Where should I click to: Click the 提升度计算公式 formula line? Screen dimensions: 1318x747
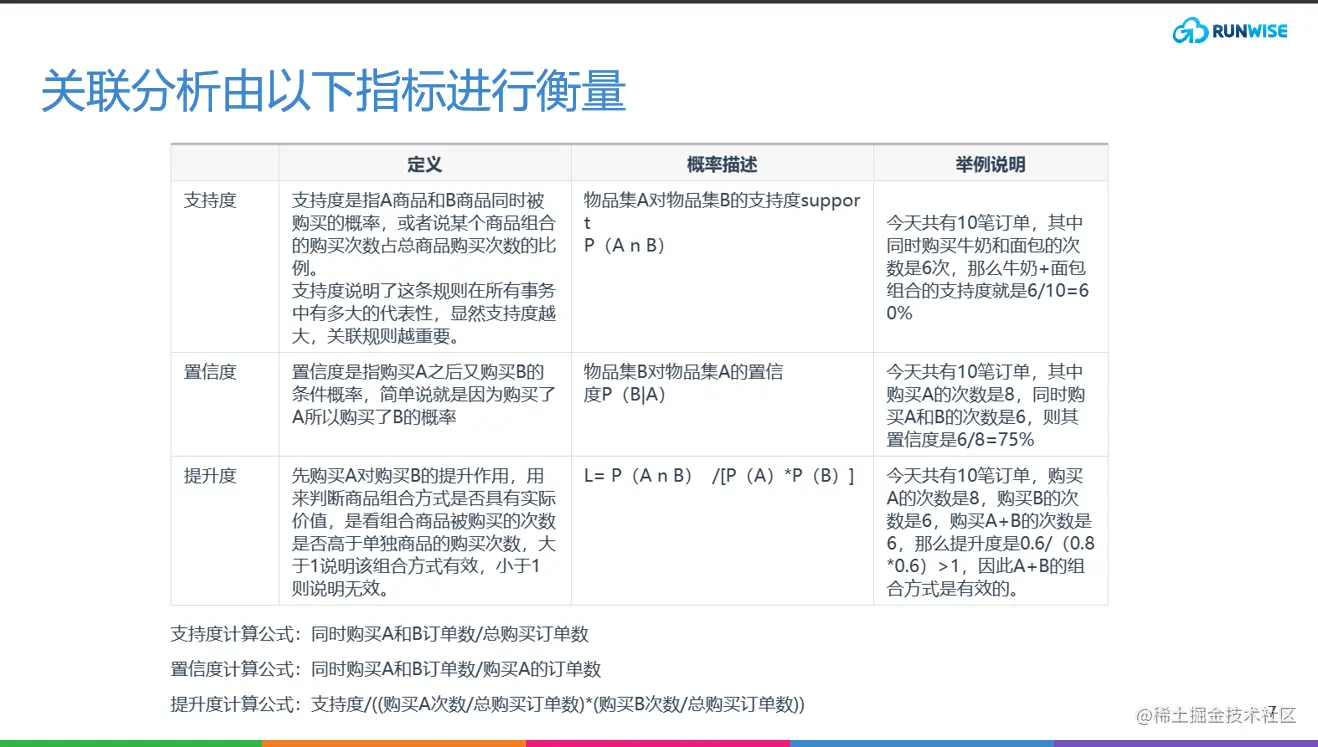[485, 703]
